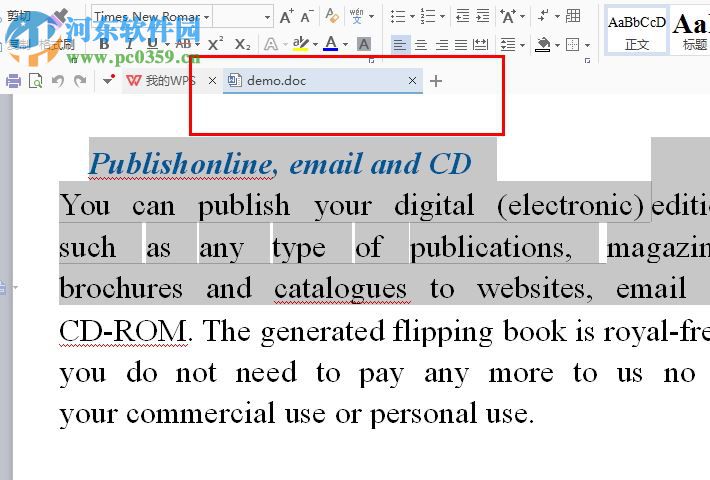This screenshot has height=480, width=710.
Task: Redo last action
Action: pyautogui.click(x=80, y=81)
